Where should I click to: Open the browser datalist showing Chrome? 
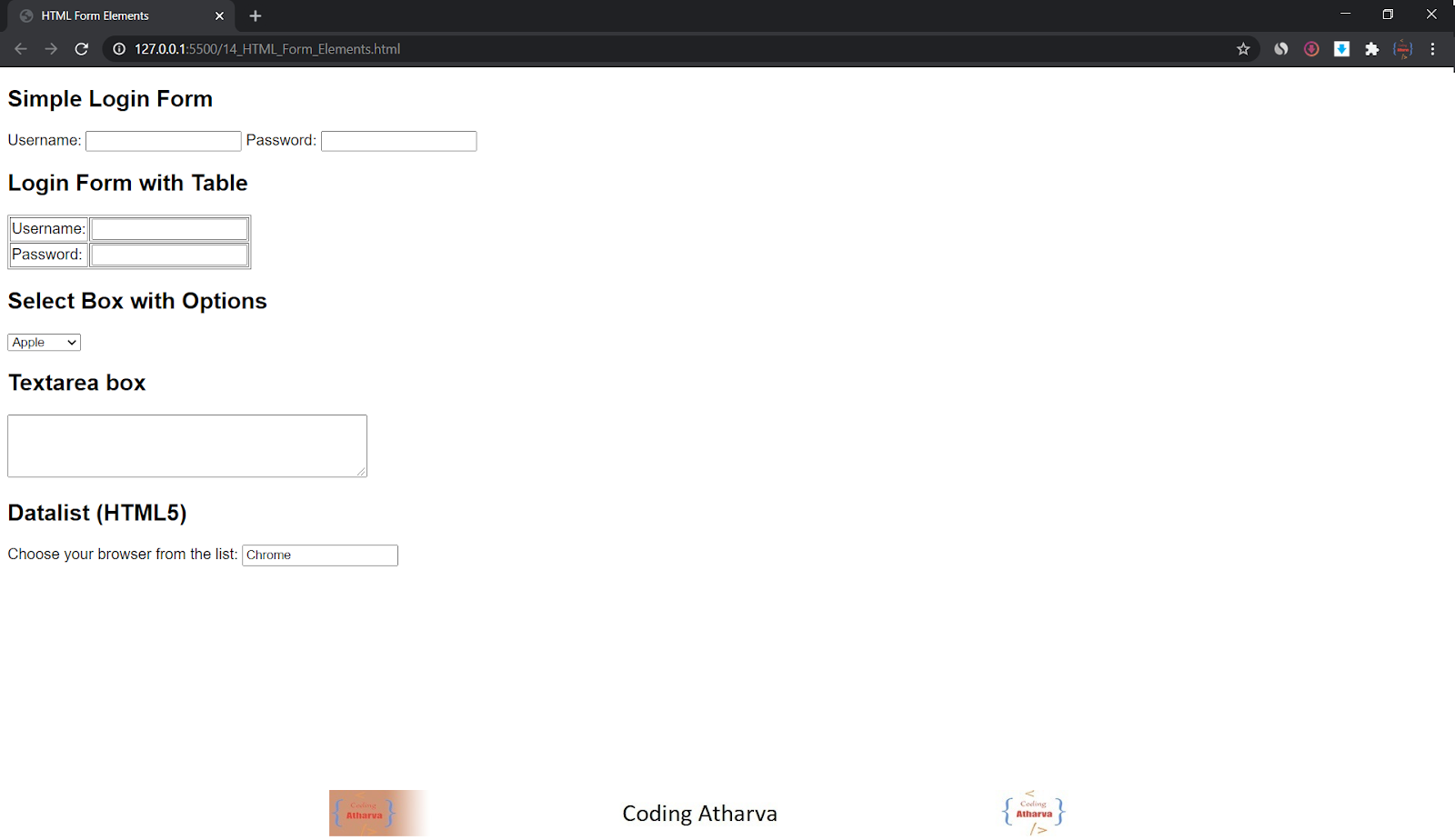[x=319, y=555]
